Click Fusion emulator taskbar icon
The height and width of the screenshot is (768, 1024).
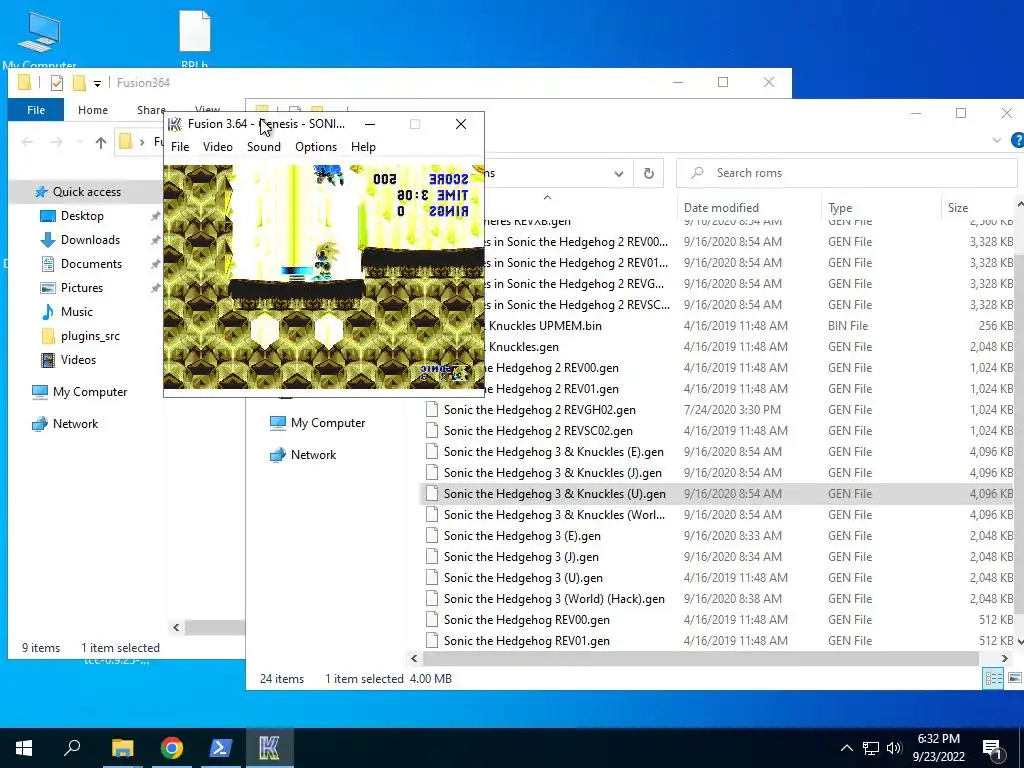tap(269, 748)
